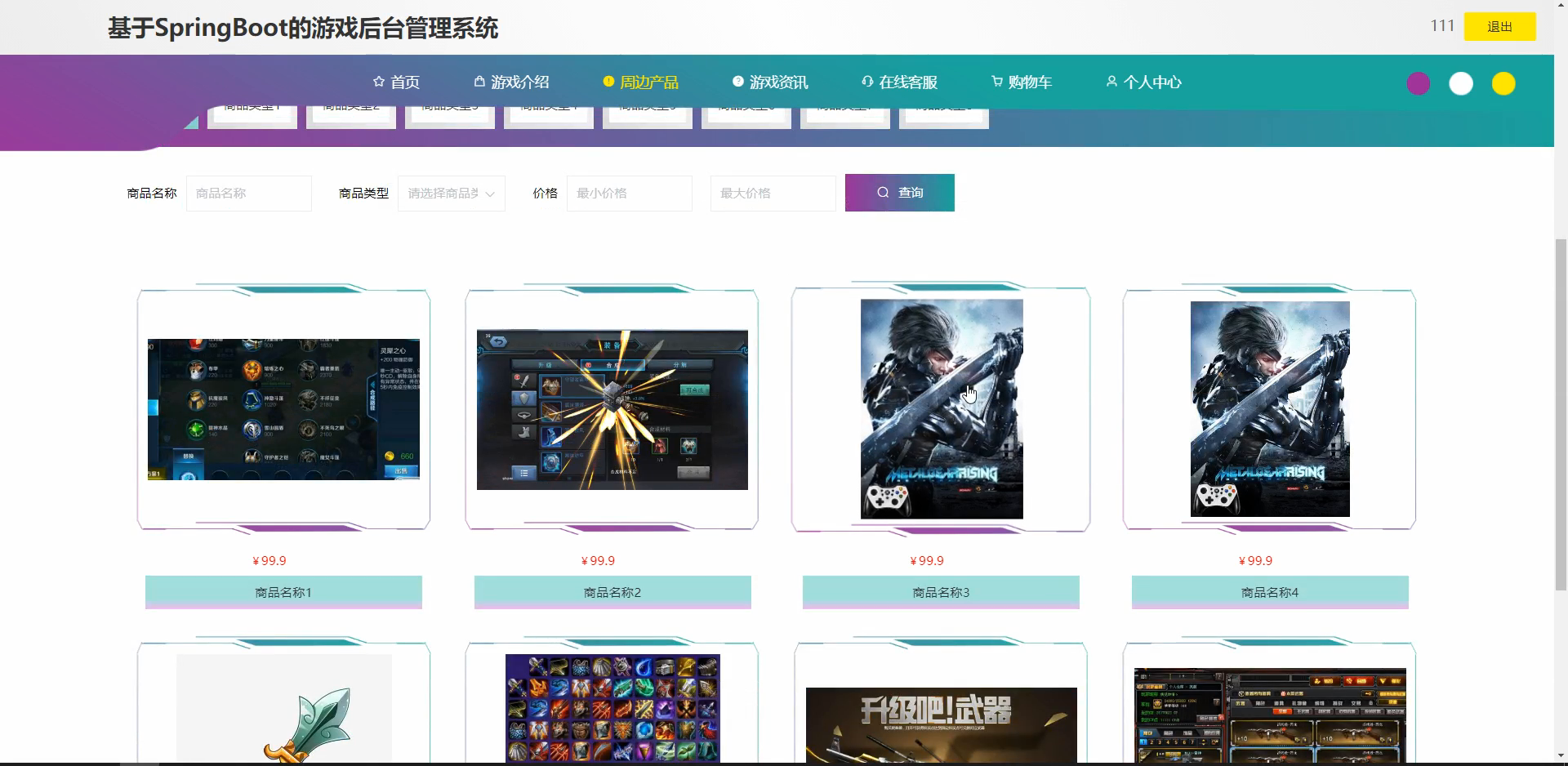Viewport: 1568px width, 766px height.
Task: Open the 商品名称3 Metal Gear Rising image
Action: point(942,409)
